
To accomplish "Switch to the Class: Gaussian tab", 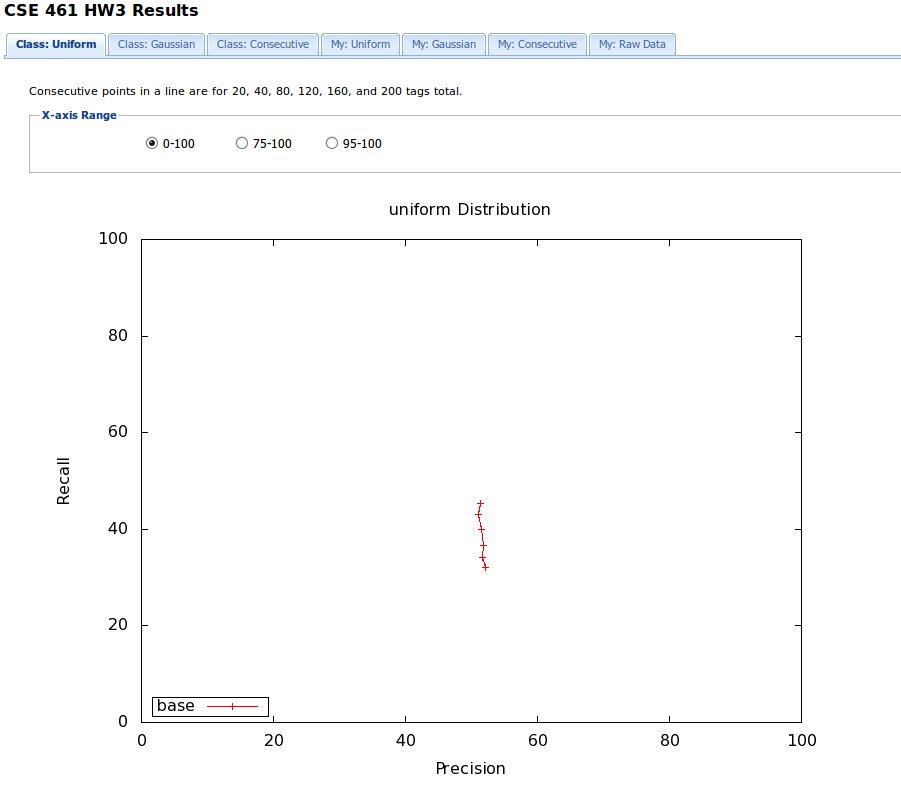I will (x=157, y=44).
